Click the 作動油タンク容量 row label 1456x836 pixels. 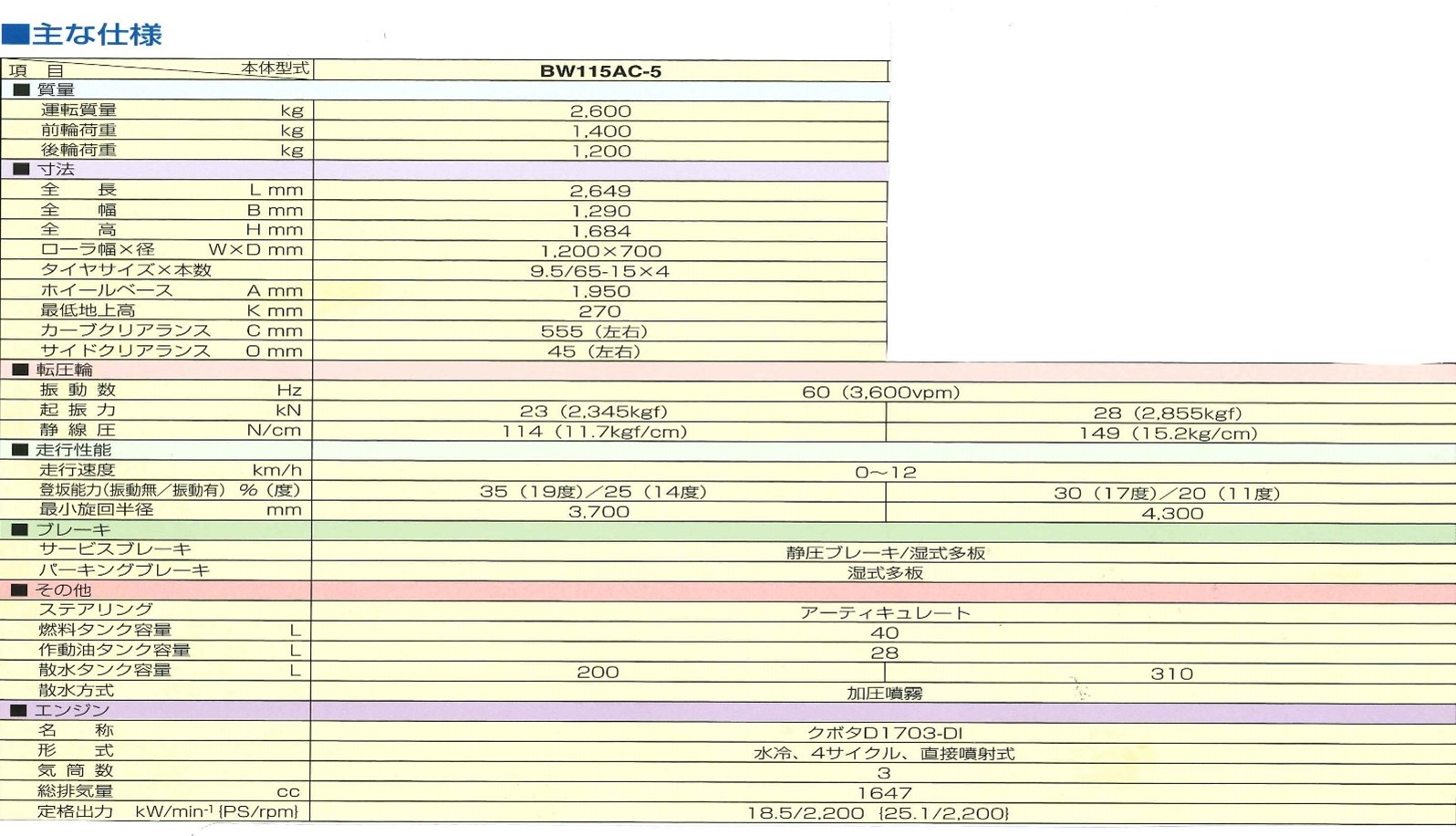coord(114,651)
